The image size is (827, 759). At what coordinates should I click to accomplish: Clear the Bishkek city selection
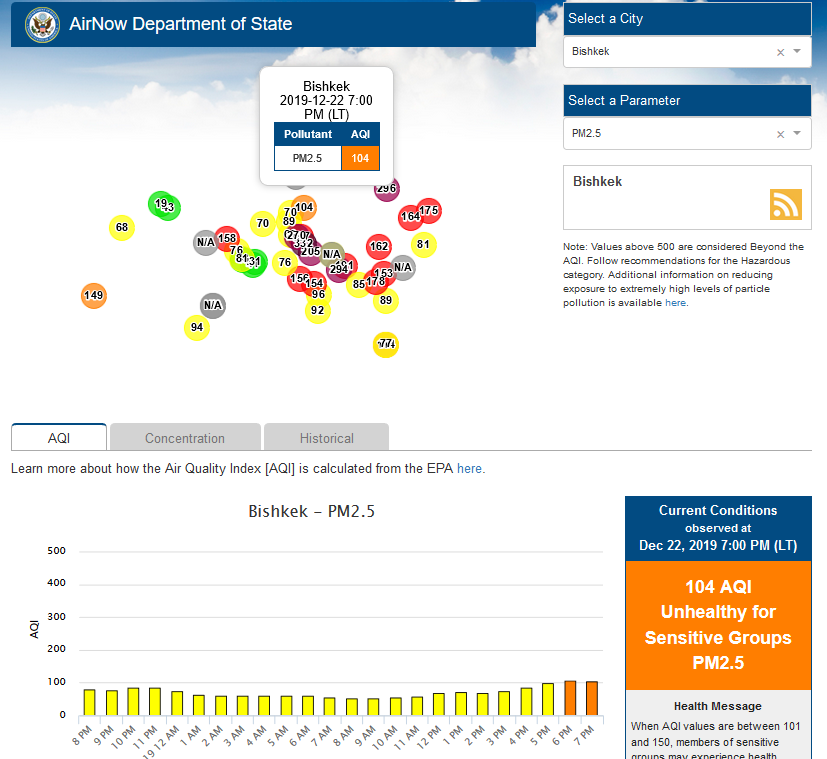click(780, 52)
